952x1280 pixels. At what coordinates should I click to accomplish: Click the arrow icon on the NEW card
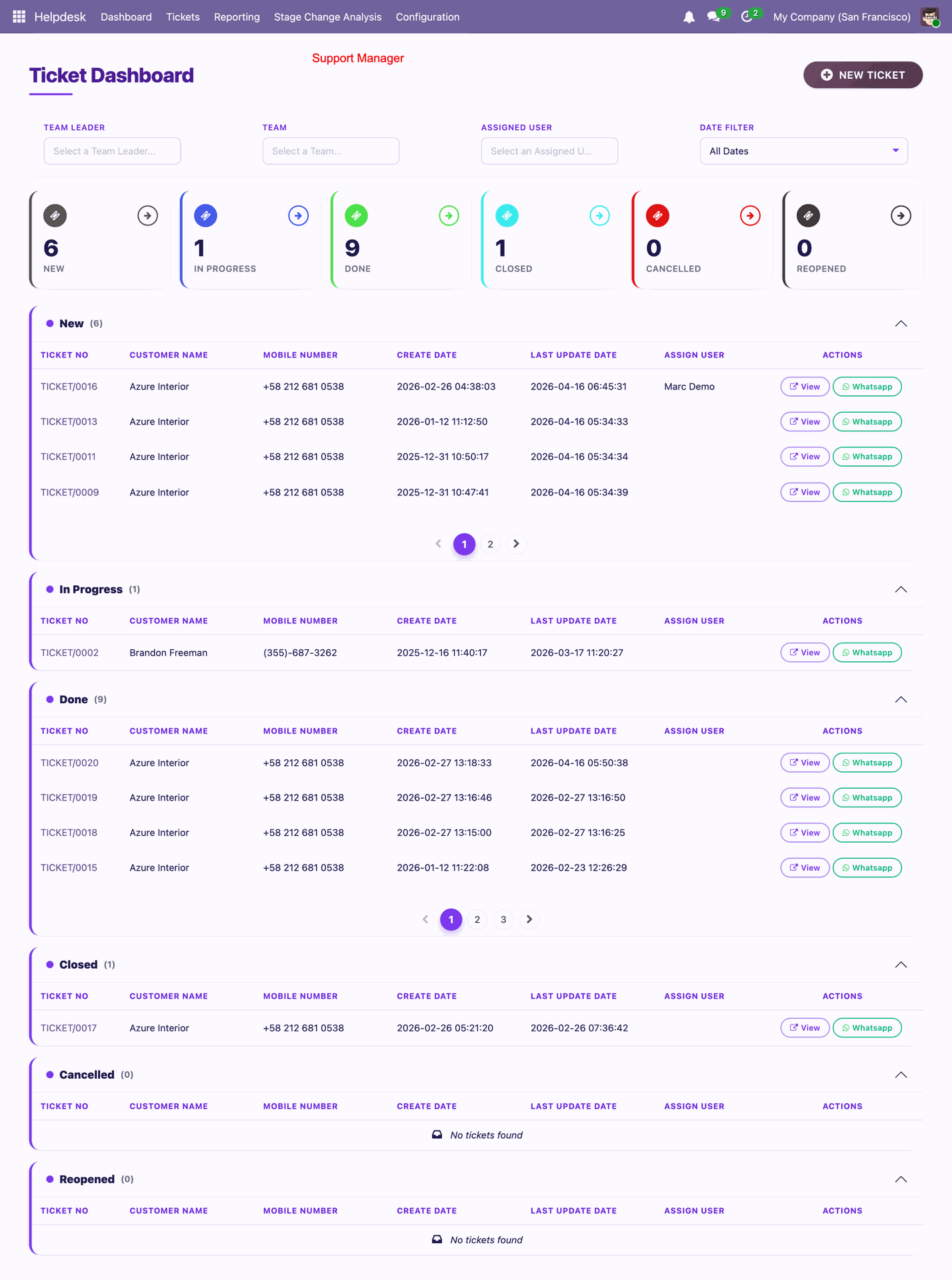tap(148, 215)
